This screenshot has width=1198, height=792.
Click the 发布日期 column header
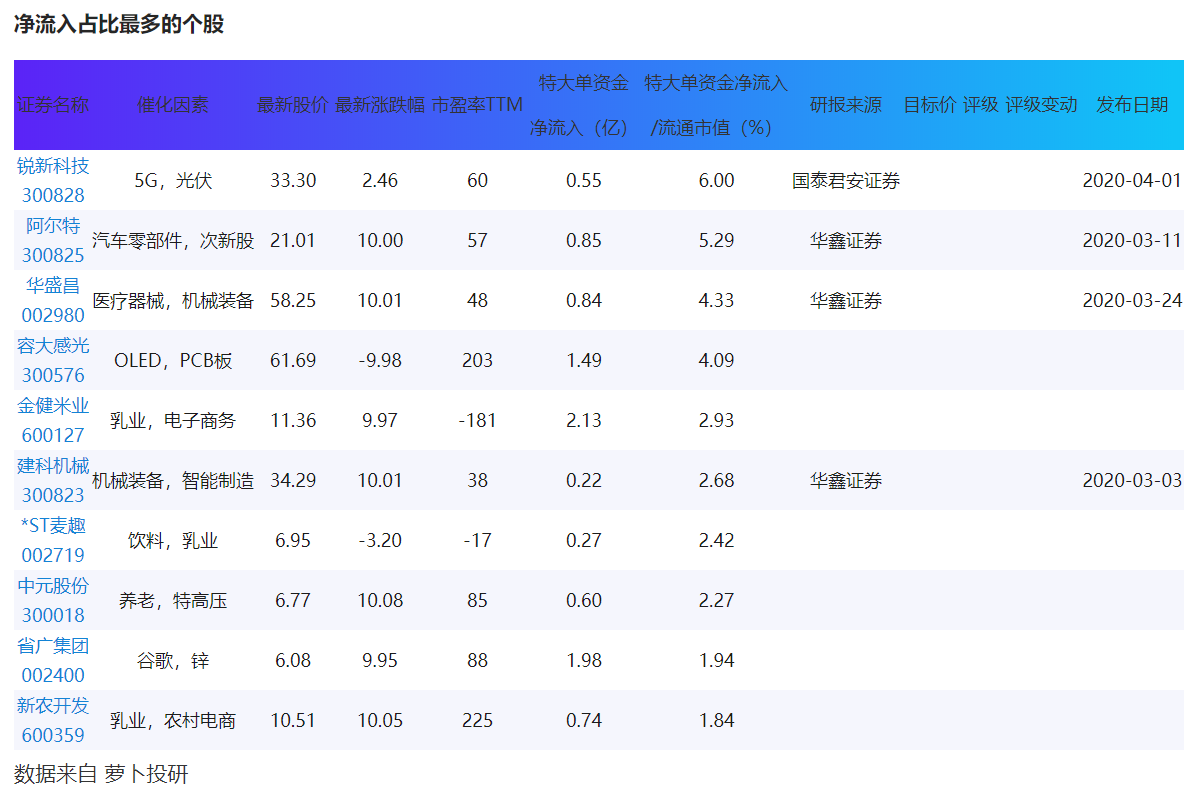[1132, 105]
